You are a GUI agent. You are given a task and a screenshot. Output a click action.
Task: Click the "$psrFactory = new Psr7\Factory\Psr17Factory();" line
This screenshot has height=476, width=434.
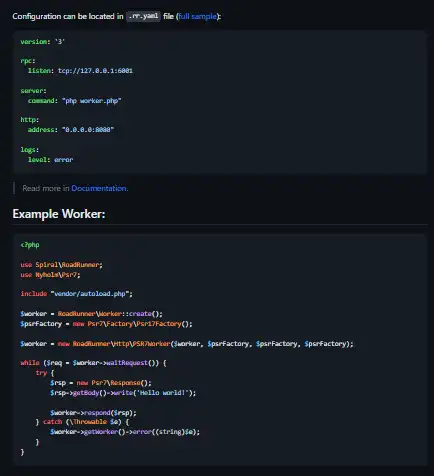pyautogui.click(x=106, y=324)
